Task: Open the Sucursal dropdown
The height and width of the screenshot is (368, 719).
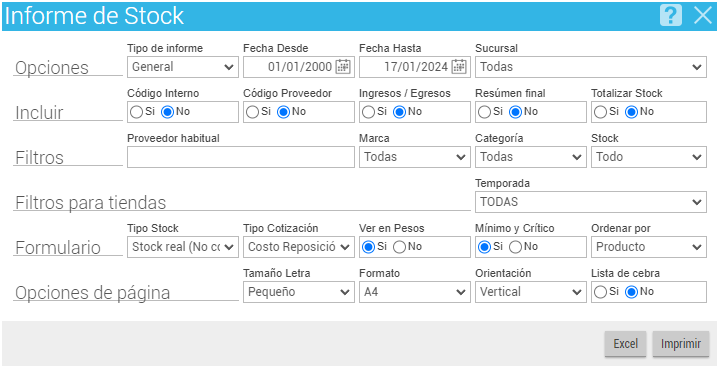Action: tap(591, 67)
